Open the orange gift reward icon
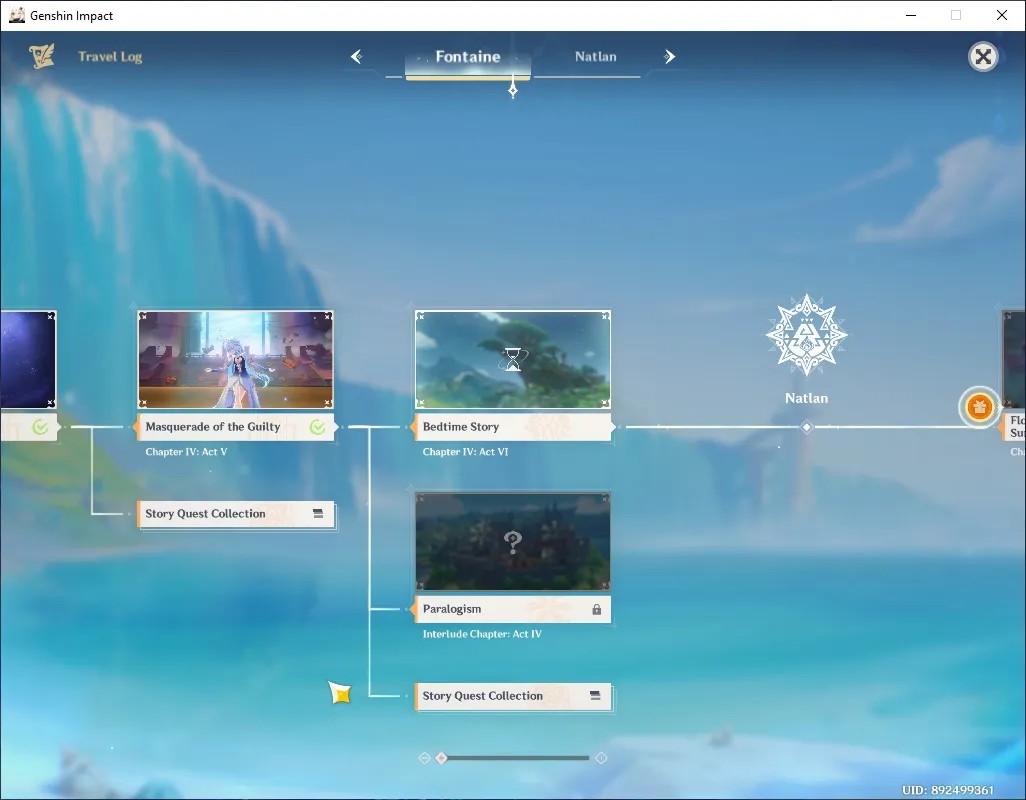Viewport: 1026px width, 800px height. pos(980,407)
